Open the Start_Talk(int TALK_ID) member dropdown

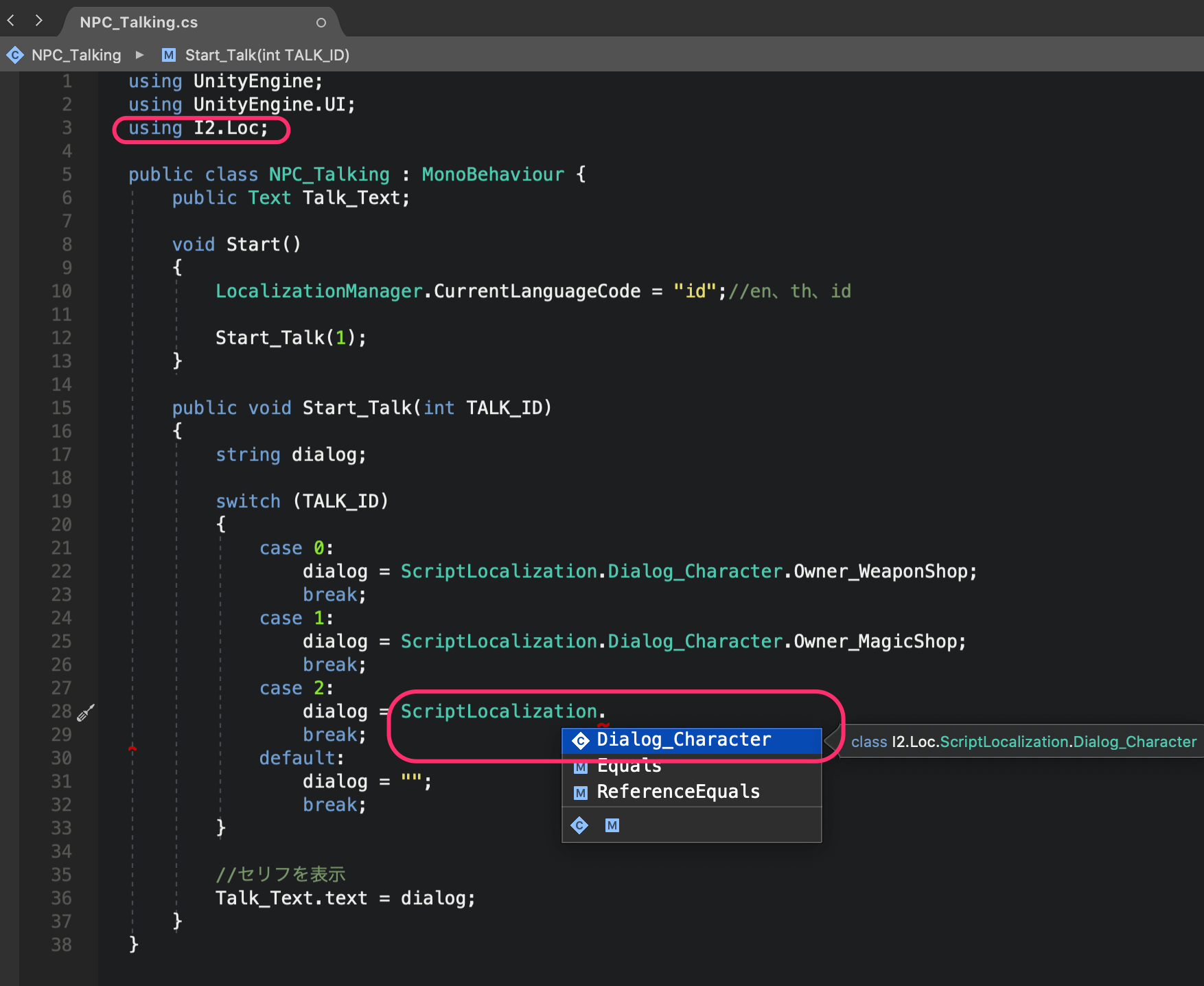[x=267, y=55]
